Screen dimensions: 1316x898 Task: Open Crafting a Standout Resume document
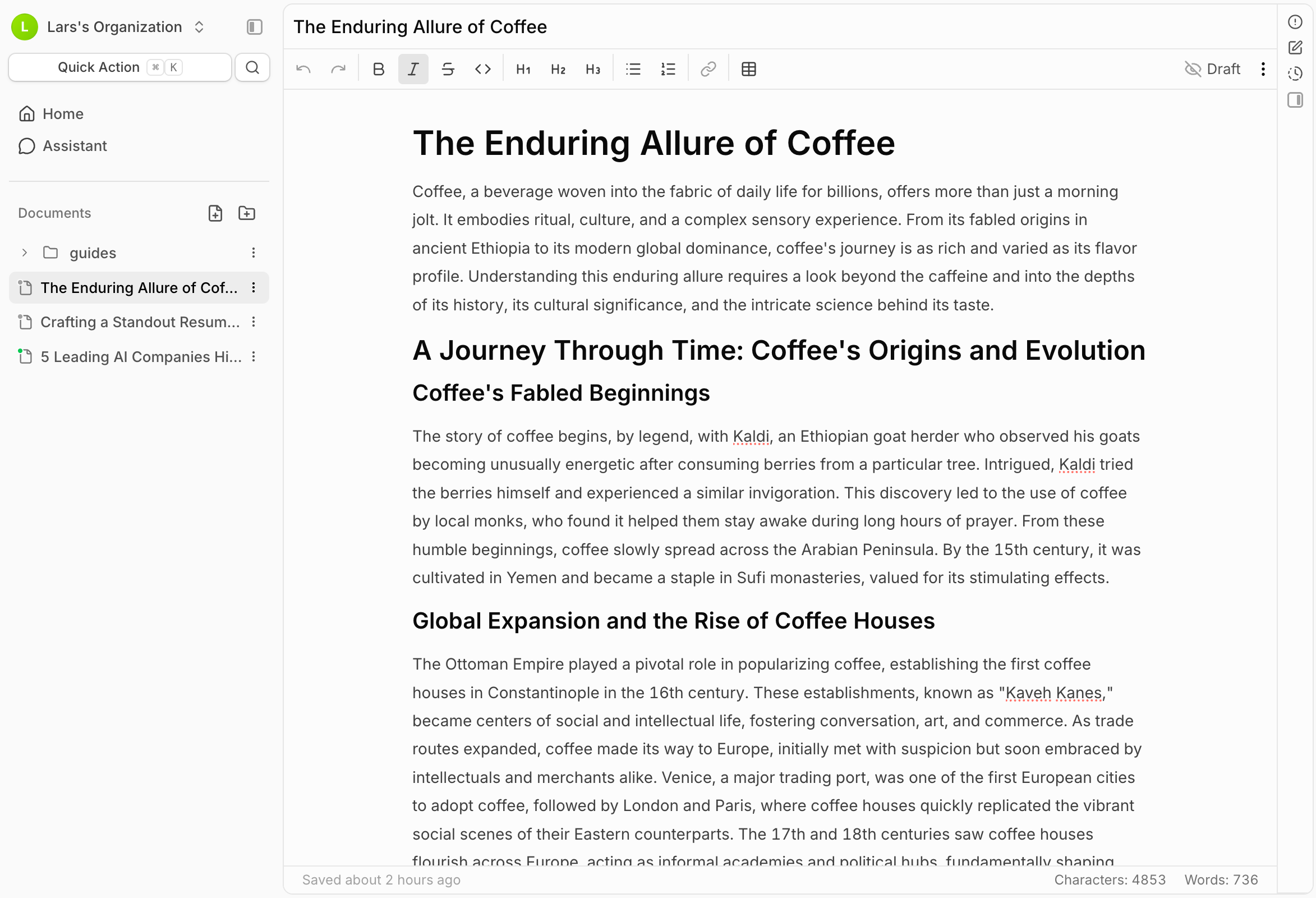(x=139, y=322)
